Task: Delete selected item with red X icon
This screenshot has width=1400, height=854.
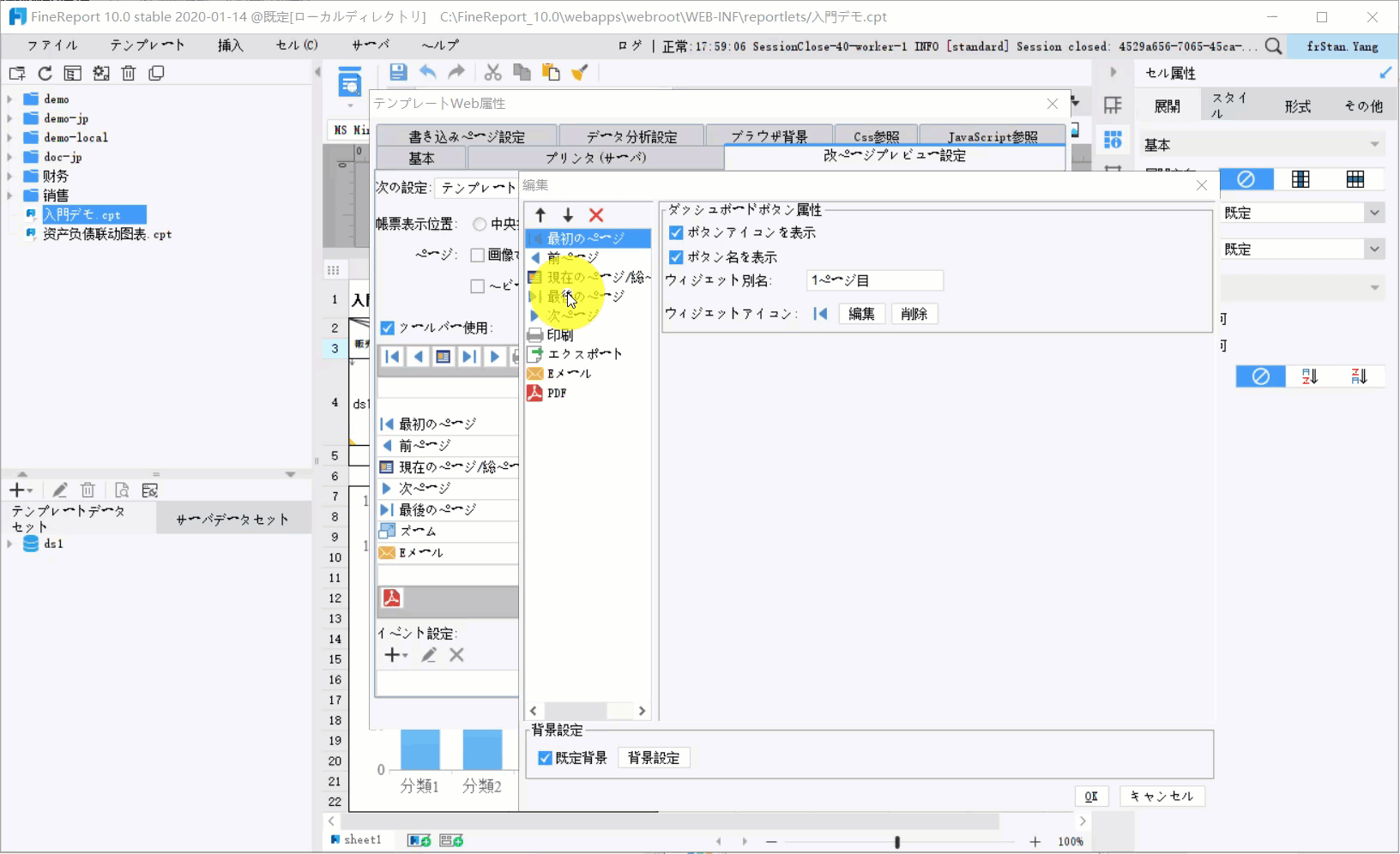Action: pyautogui.click(x=596, y=215)
